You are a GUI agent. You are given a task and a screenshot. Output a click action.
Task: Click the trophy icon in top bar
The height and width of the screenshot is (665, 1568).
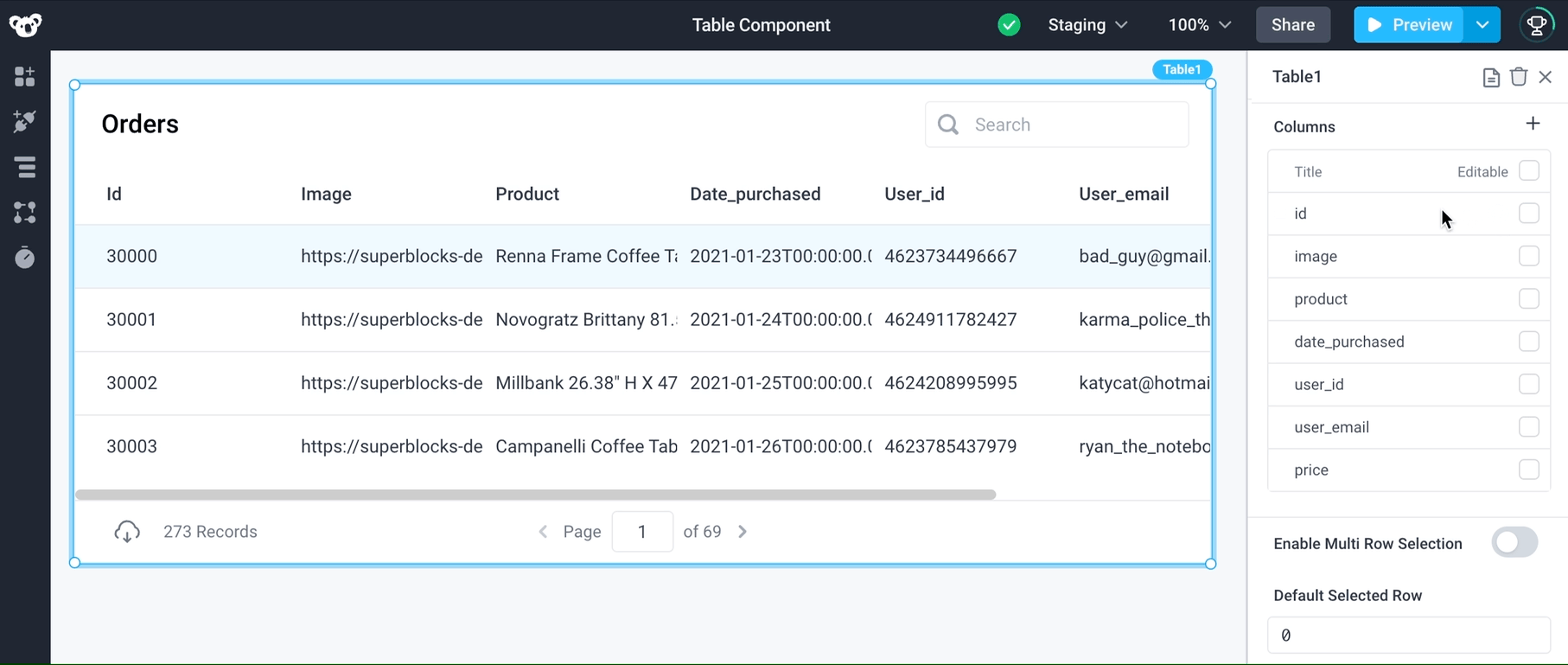point(1537,25)
